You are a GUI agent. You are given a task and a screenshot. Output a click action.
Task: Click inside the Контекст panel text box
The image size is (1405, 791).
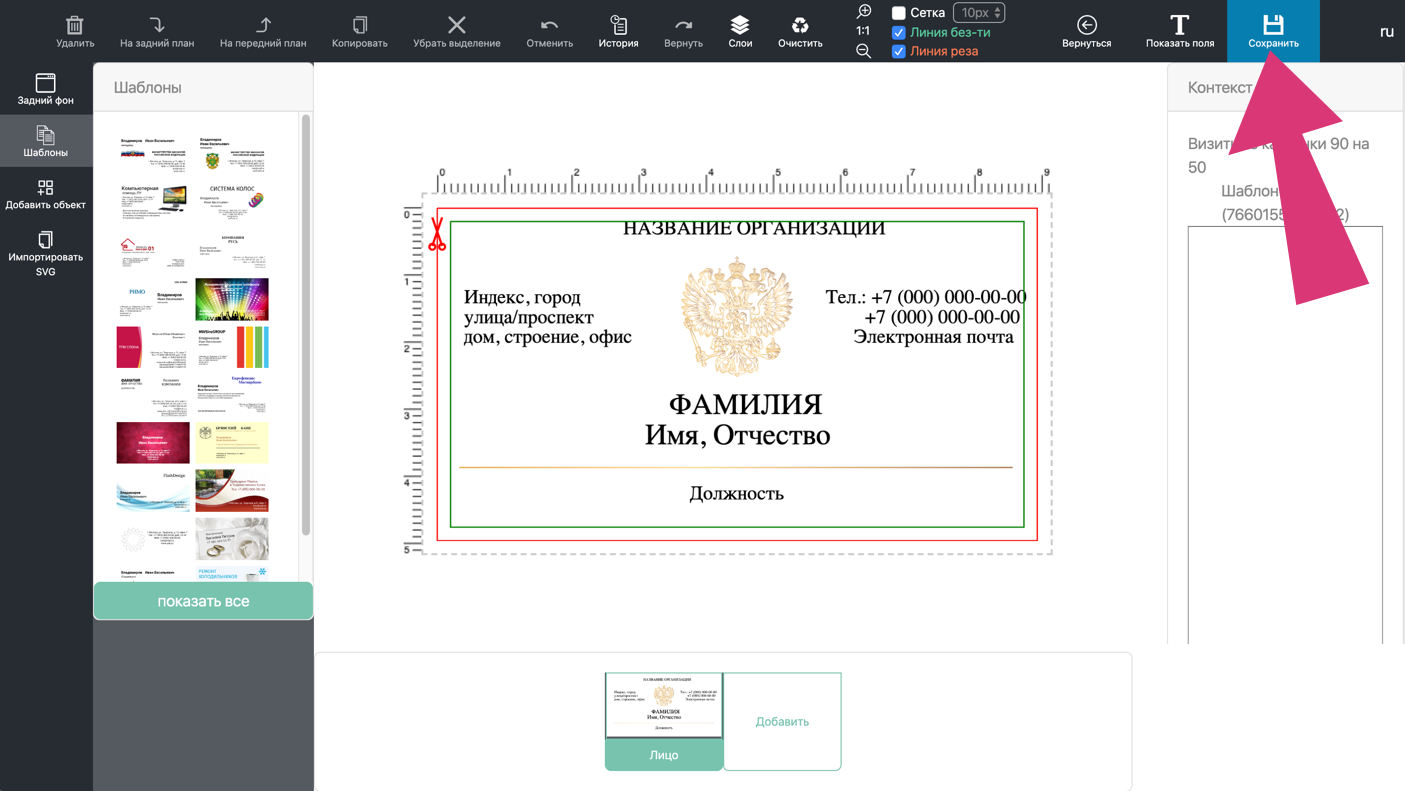point(1285,435)
